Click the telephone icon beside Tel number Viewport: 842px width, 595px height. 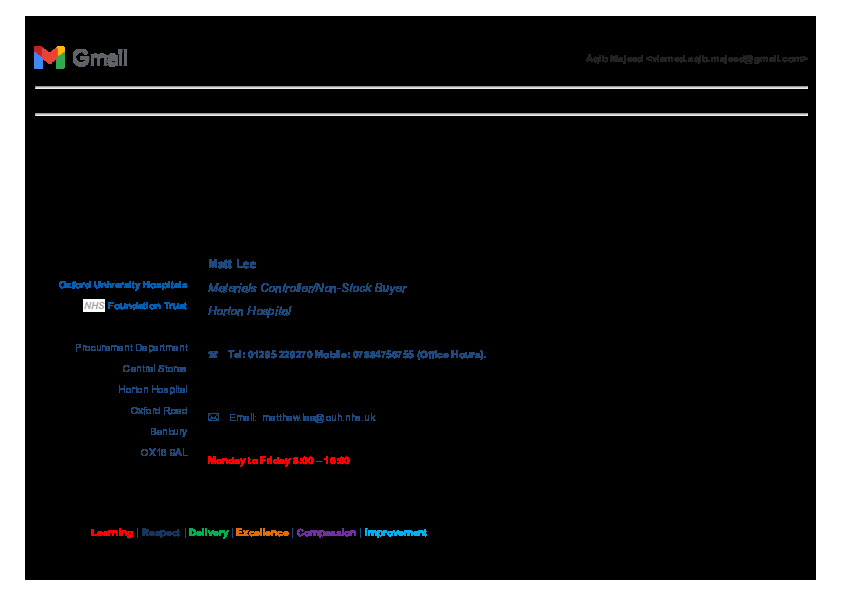click(212, 355)
